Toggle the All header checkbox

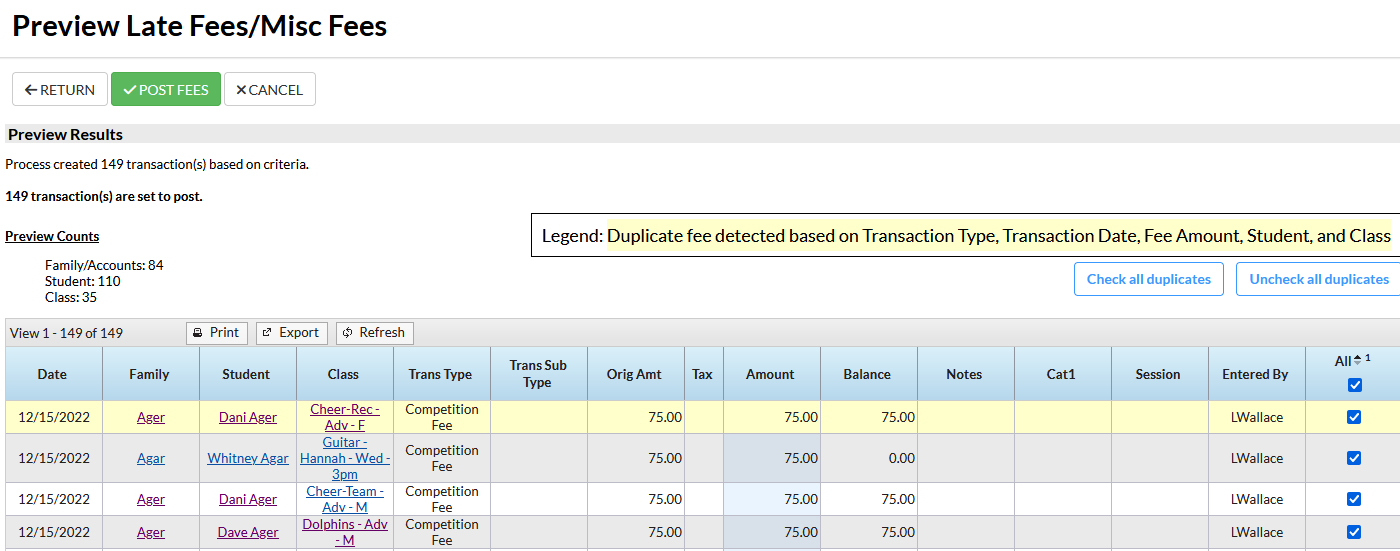coord(1354,385)
